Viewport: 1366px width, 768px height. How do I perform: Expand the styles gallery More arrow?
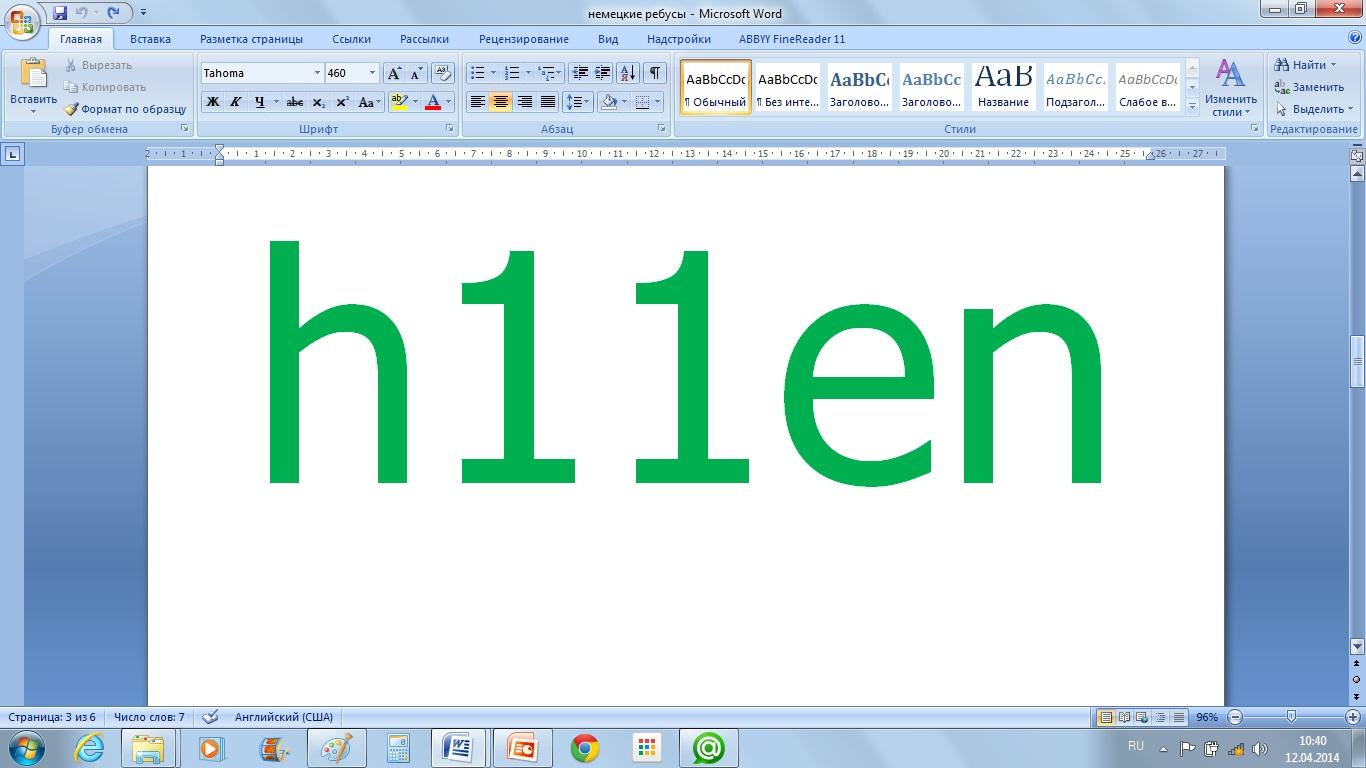point(1192,106)
